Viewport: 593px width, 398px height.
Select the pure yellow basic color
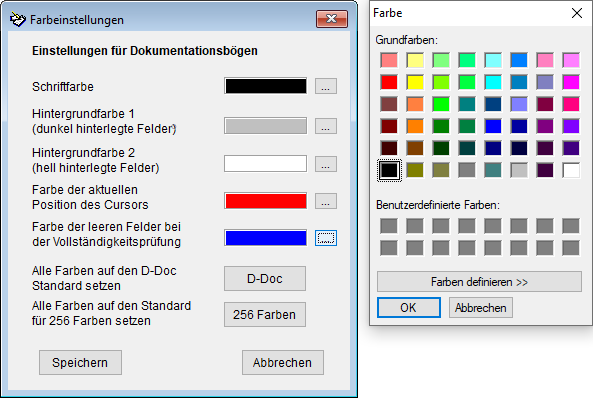click(415, 82)
